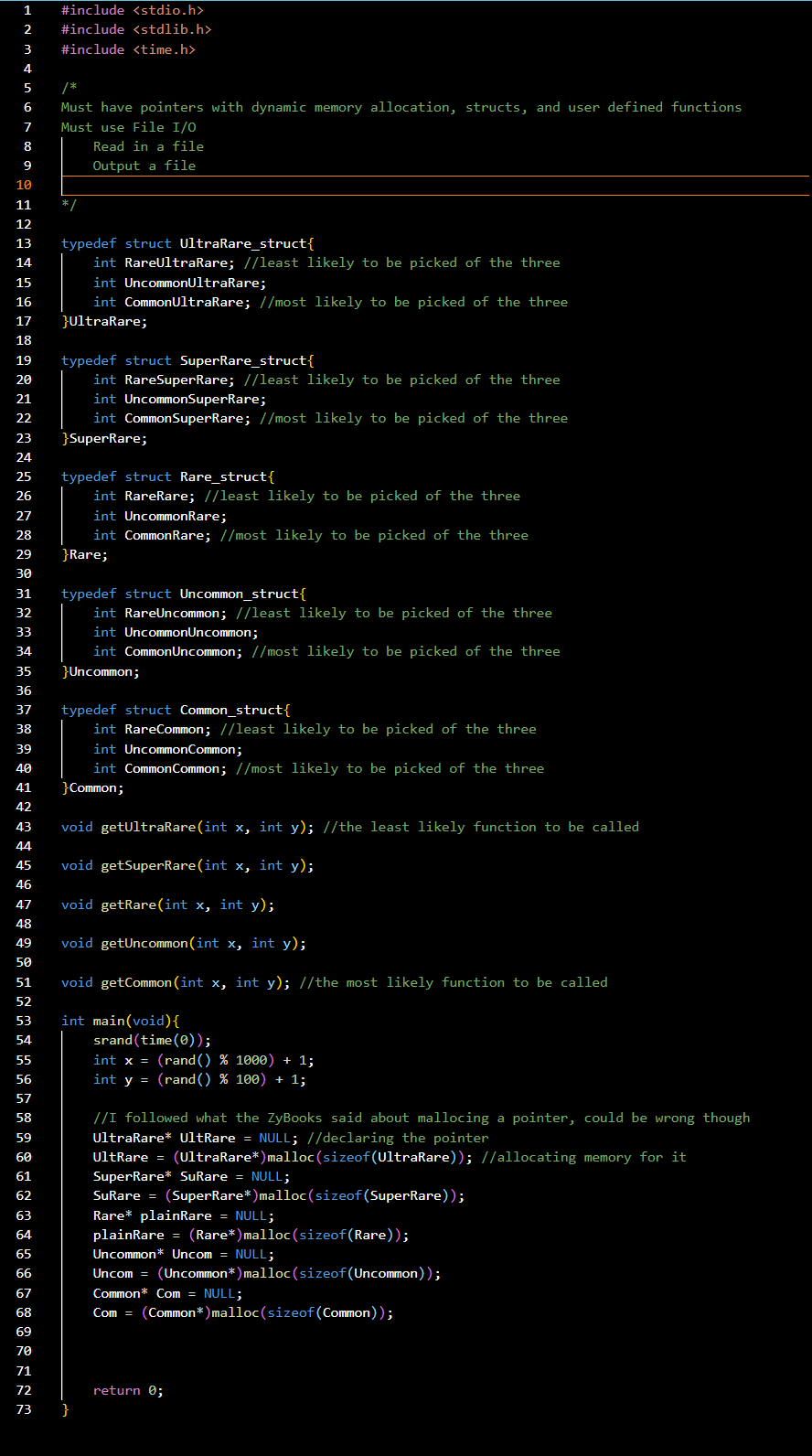Click '}UltraRare;' closing line
The height and width of the screenshot is (1456, 812).
click(104, 321)
